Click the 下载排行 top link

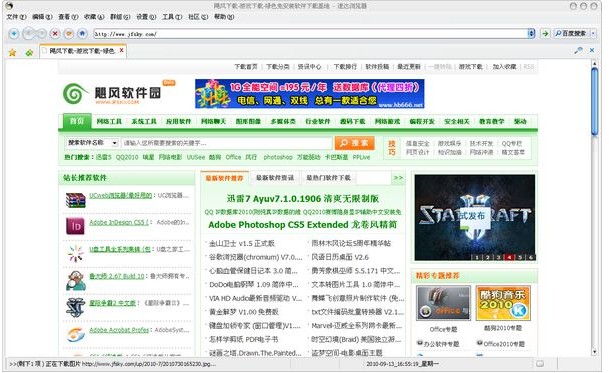[x=345, y=67]
